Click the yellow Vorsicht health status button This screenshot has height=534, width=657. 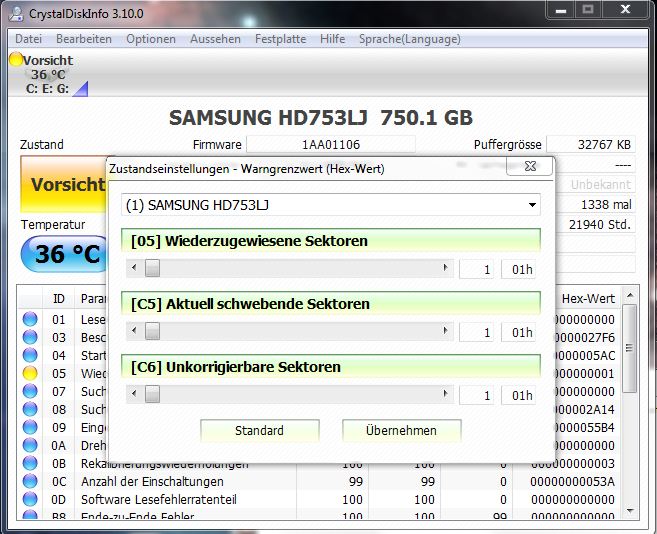[x=64, y=184]
